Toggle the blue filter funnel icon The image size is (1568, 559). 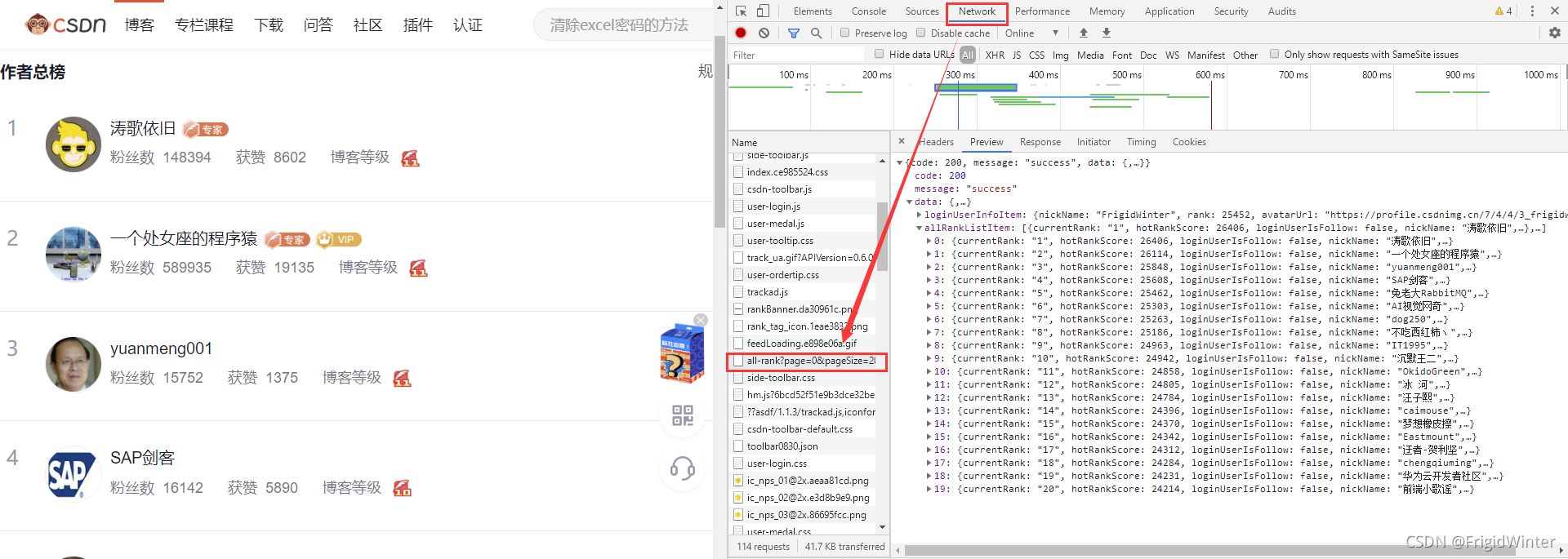coord(794,33)
